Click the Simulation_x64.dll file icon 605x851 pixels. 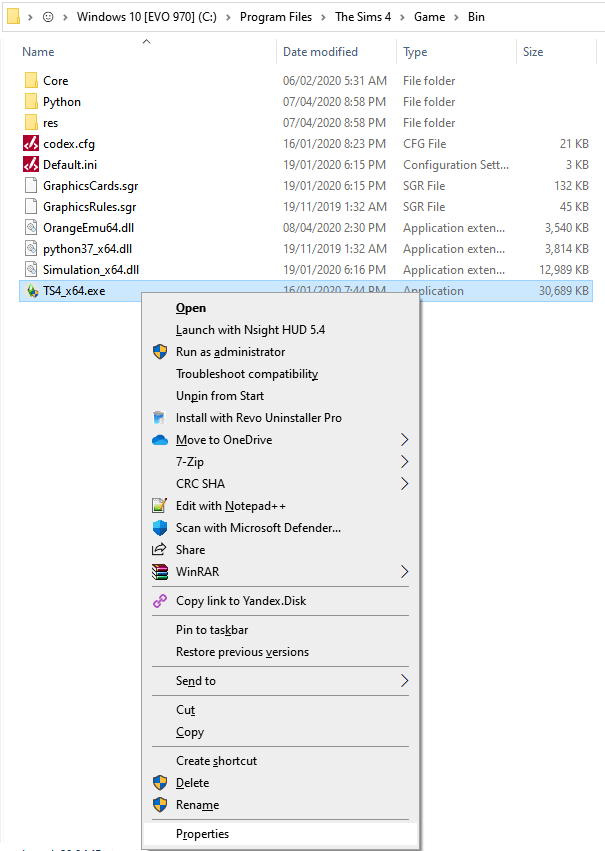tap(31, 270)
